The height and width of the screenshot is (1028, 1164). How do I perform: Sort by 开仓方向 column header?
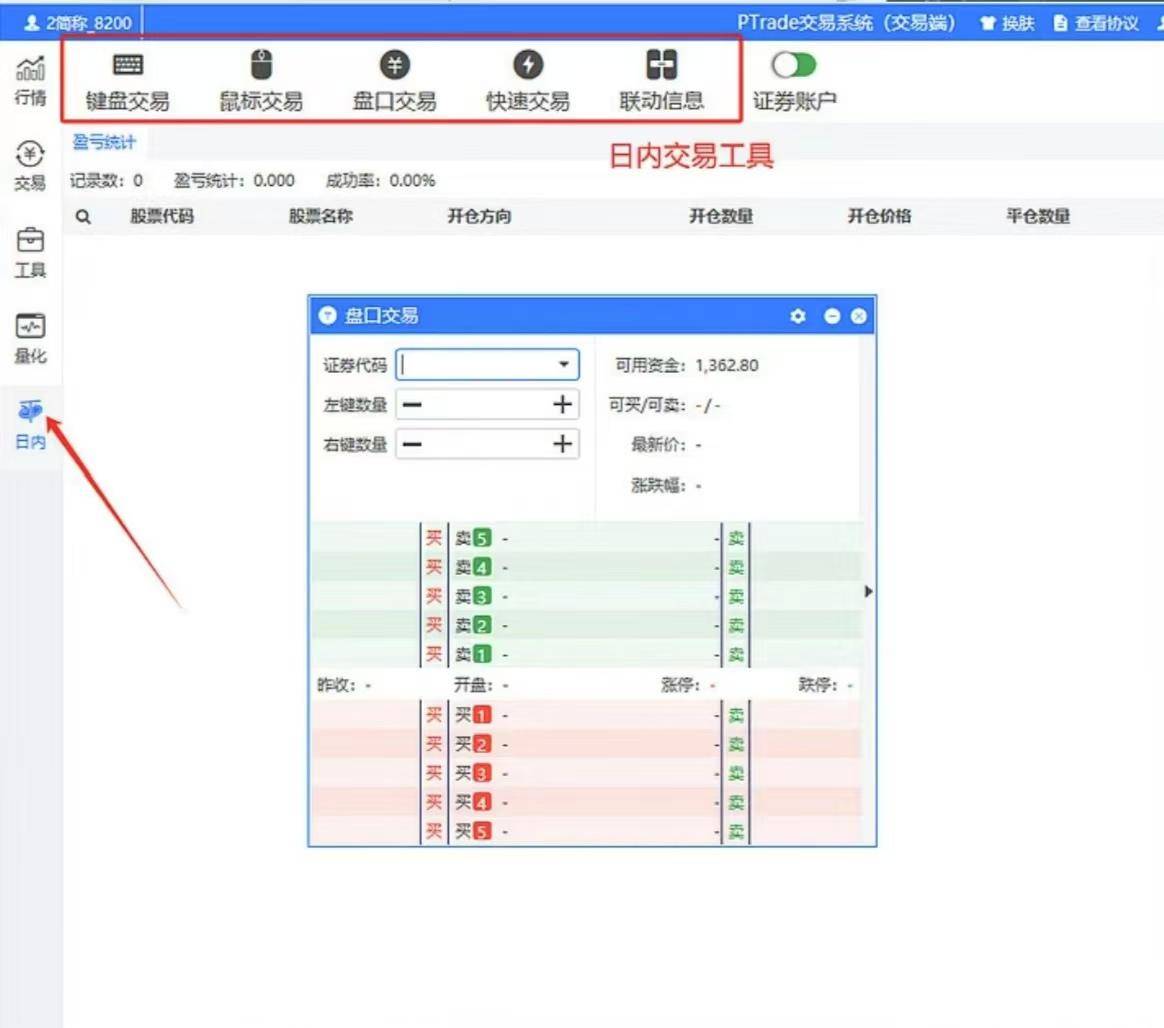tap(480, 216)
